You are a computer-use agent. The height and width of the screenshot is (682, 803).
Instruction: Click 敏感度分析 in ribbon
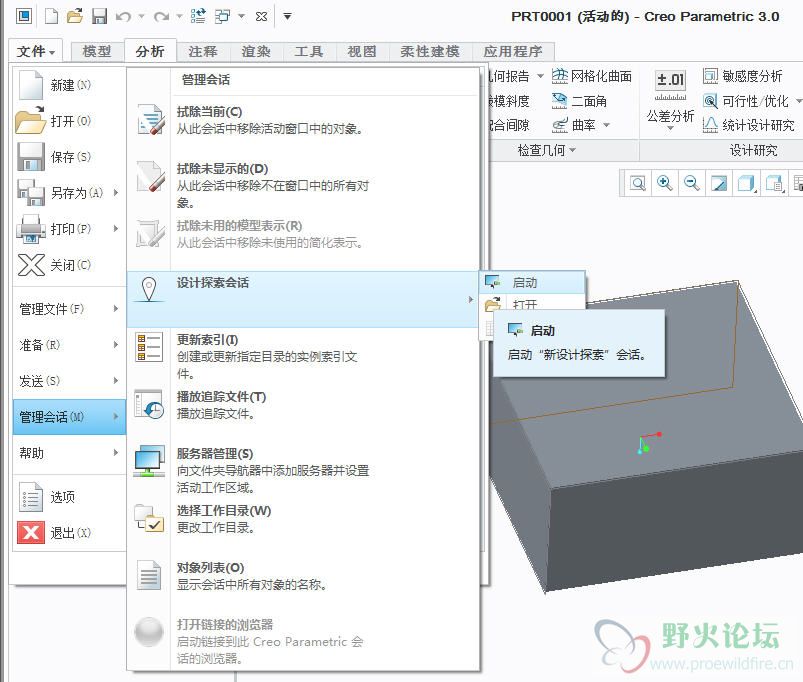742,76
